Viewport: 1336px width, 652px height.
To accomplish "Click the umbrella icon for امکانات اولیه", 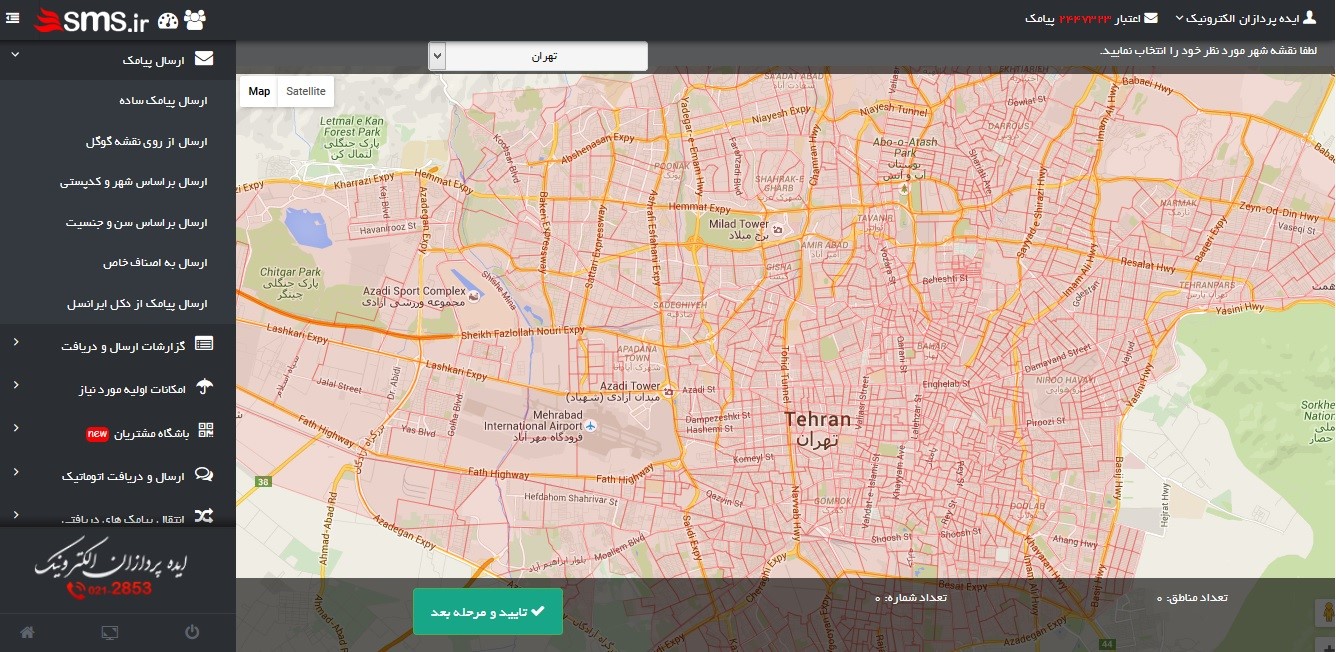I will pyautogui.click(x=204, y=387).
